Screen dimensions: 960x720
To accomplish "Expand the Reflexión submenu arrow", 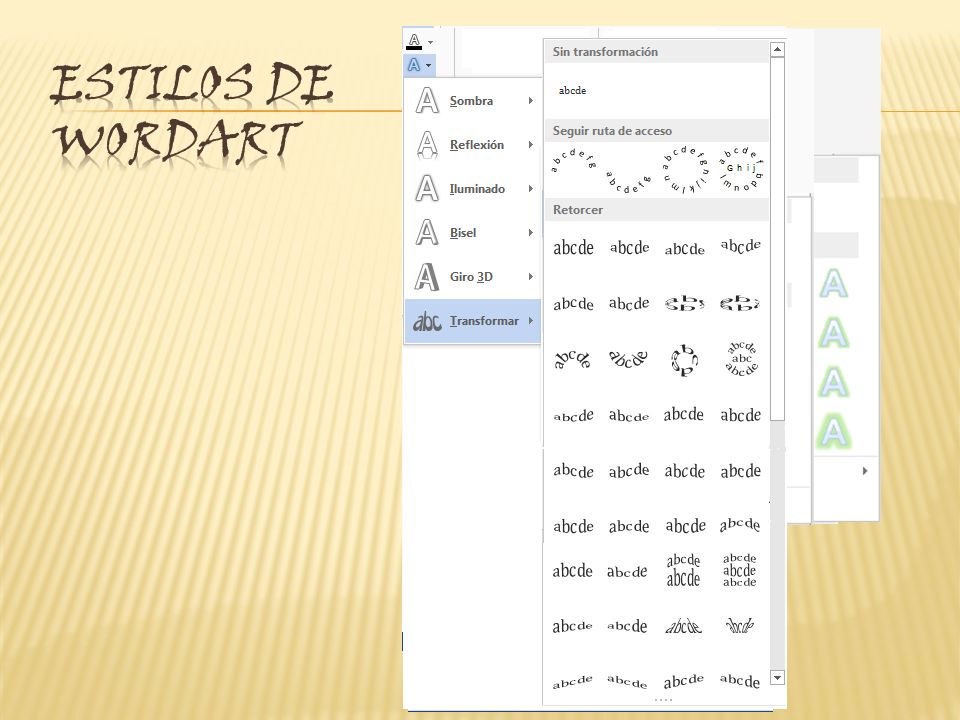I will coord(531,144).
